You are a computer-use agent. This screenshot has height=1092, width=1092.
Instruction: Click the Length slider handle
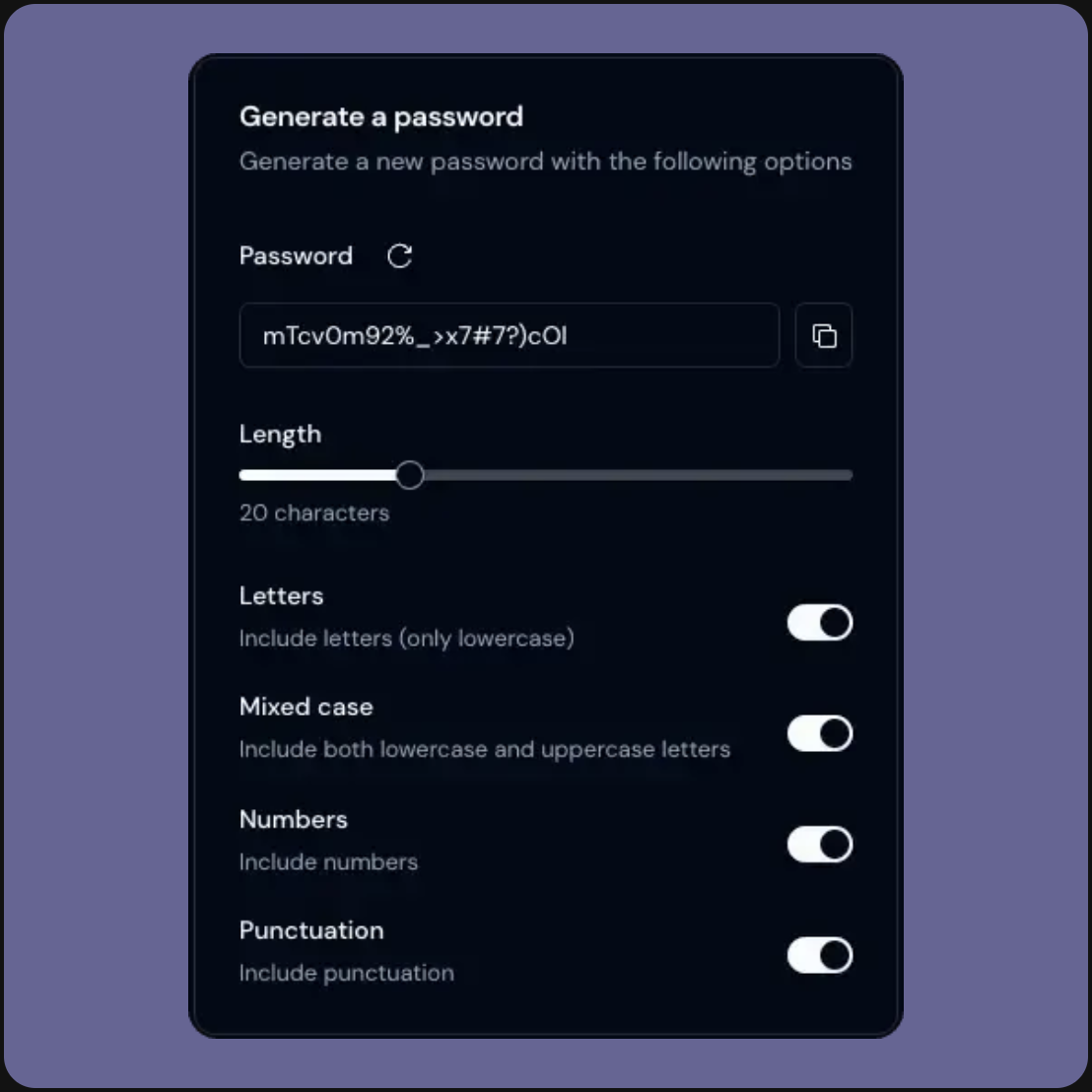(410, 475)
